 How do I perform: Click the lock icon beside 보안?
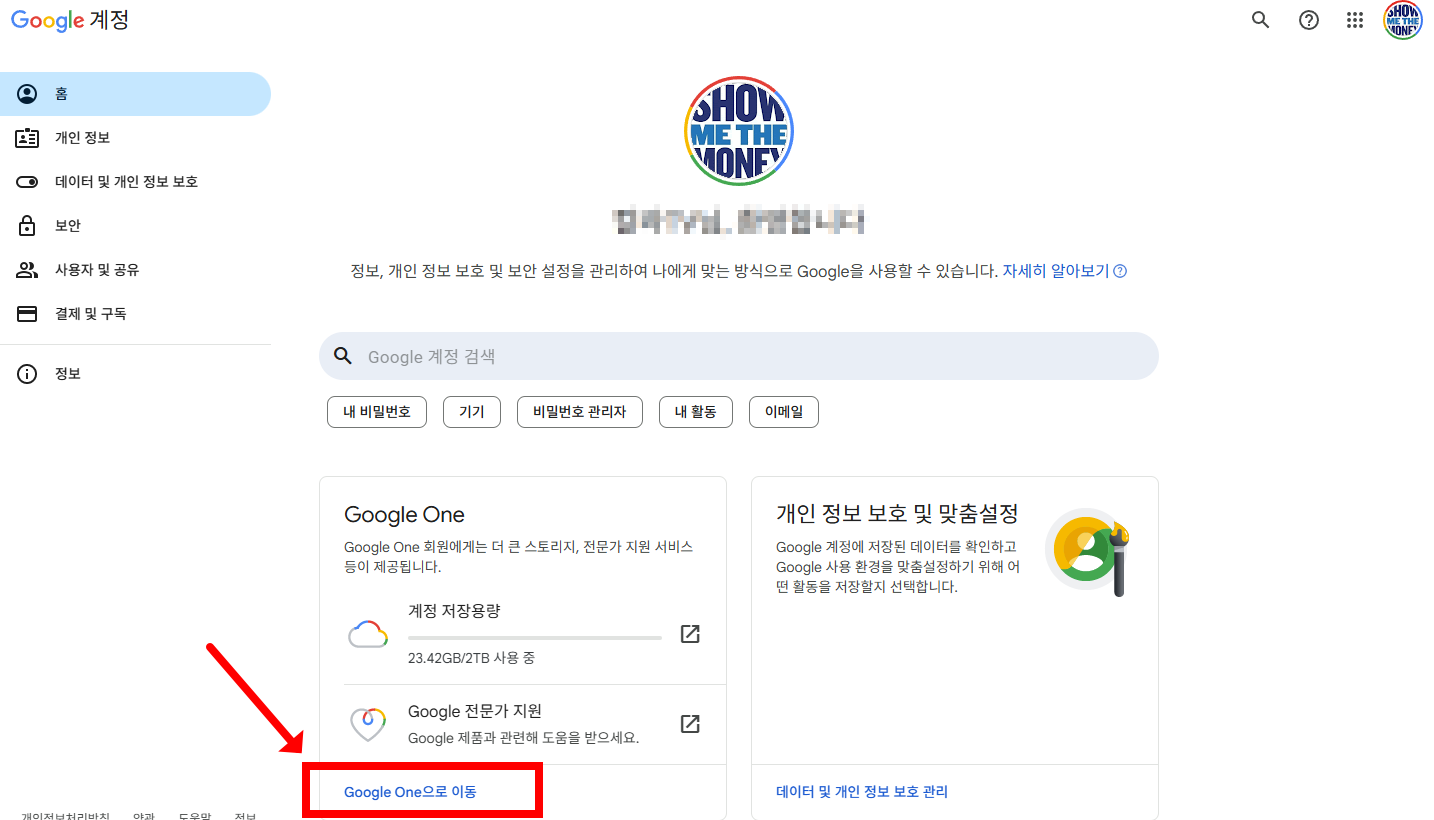[x=27, y=225]
